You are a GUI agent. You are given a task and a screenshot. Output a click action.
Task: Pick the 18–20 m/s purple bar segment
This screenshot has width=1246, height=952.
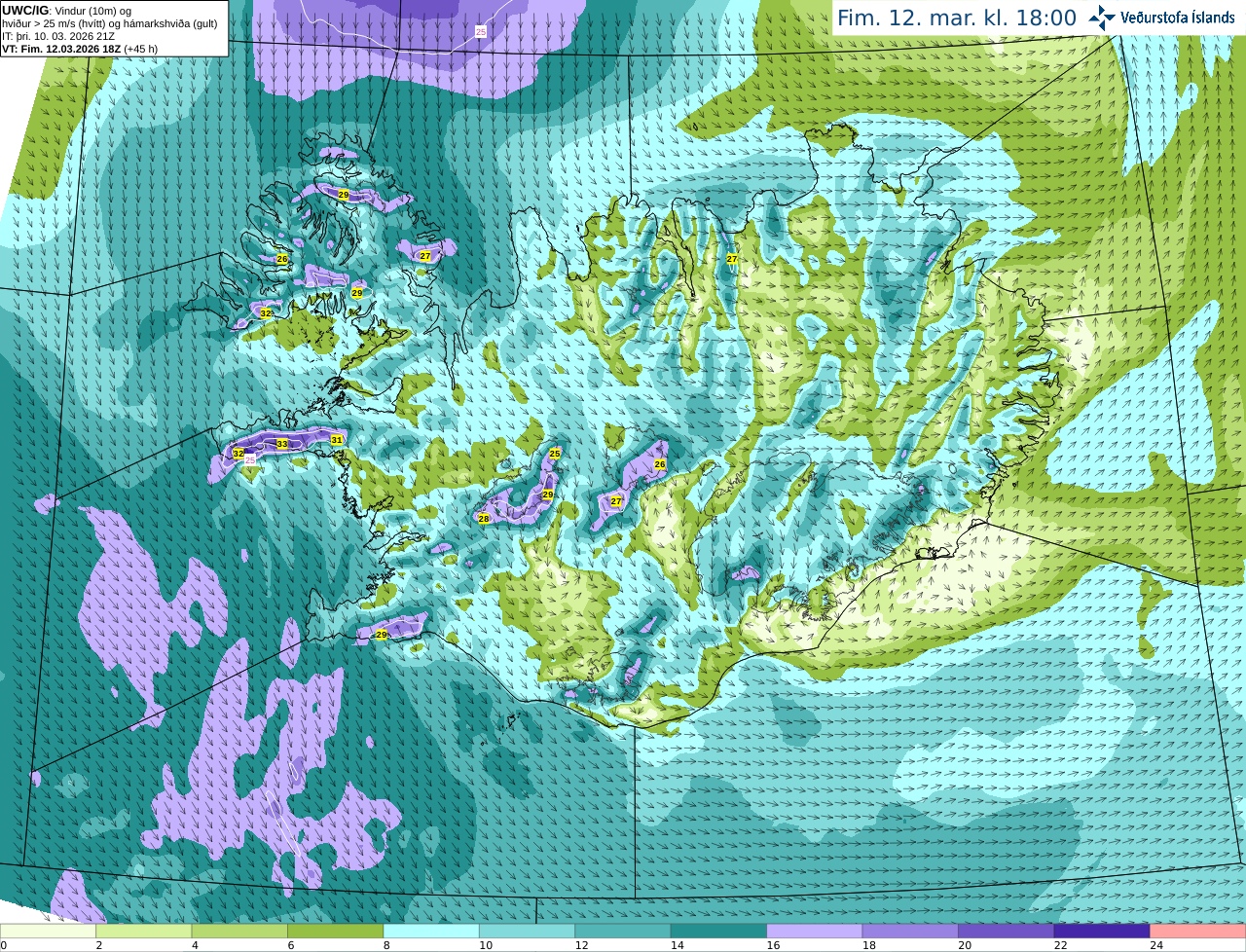point(911,932)
